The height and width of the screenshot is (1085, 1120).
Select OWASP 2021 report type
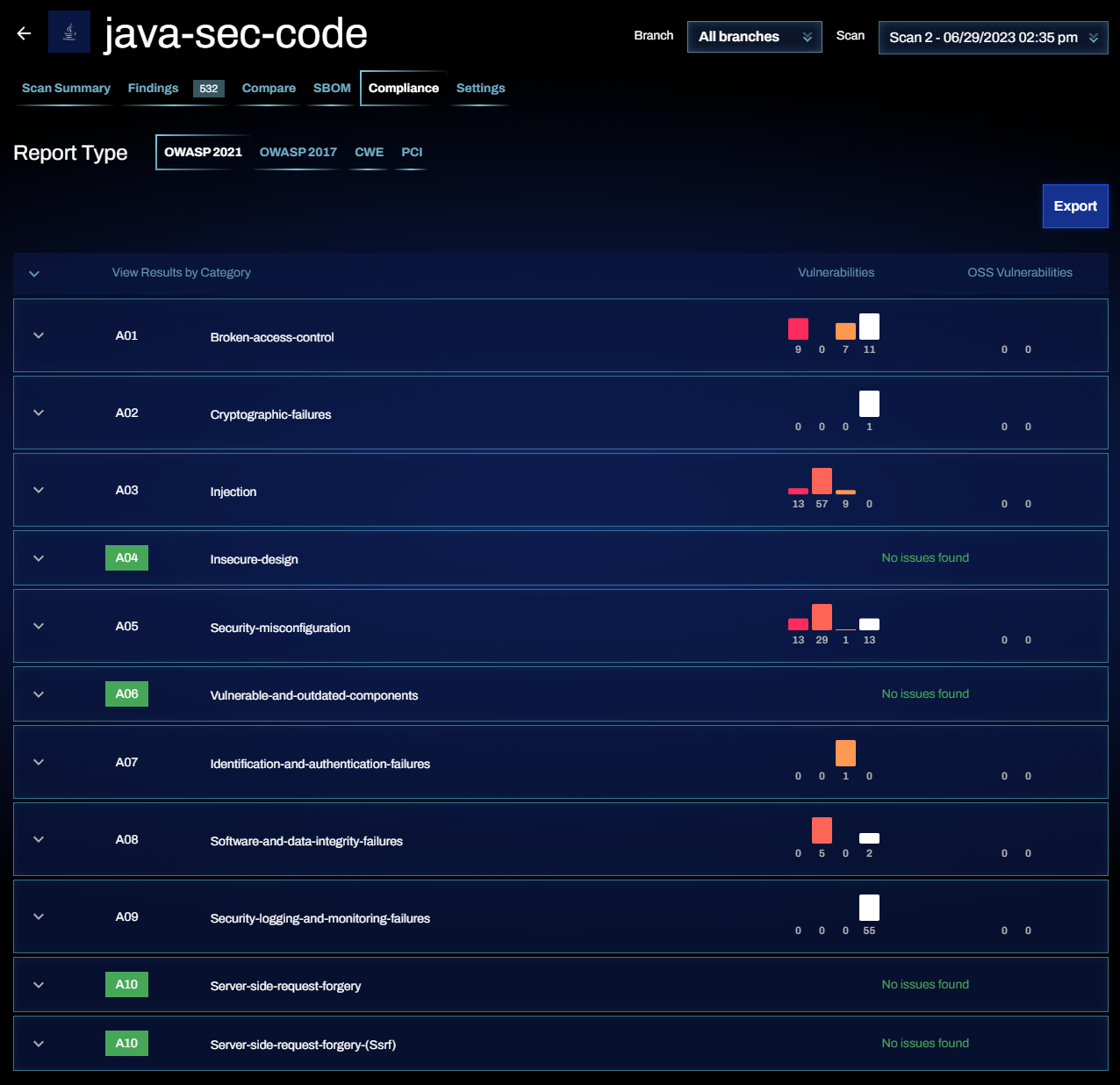[x=203, y=152]
